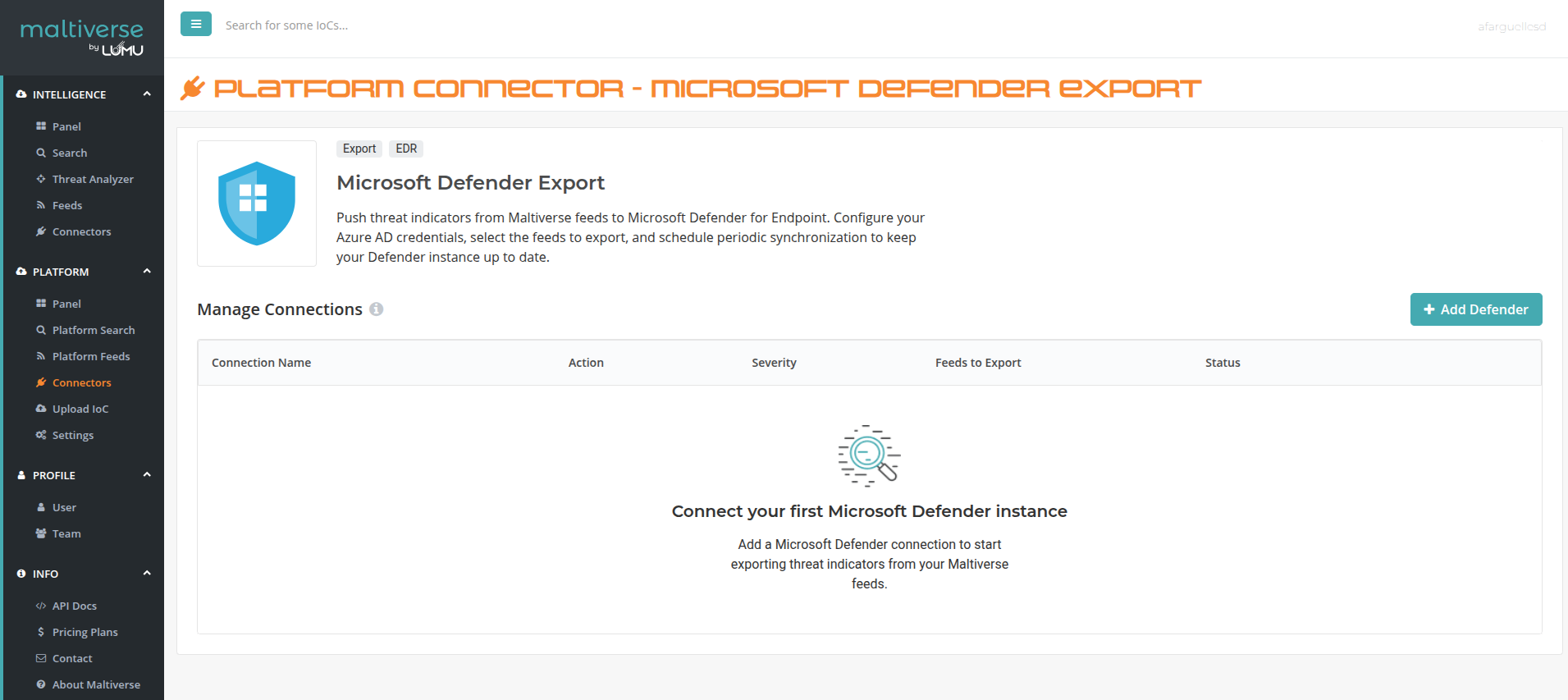Click the IoC search input field

pos(492,25)
